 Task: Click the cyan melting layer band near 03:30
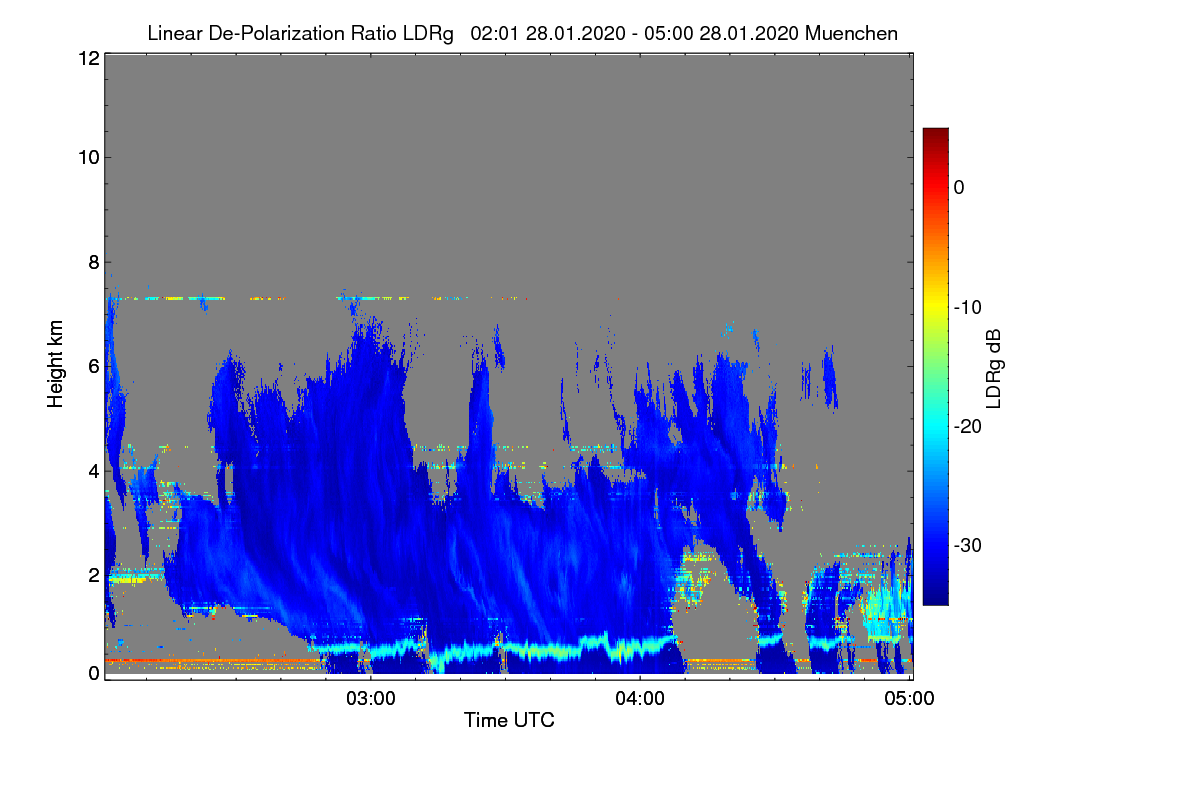point(505,648)
